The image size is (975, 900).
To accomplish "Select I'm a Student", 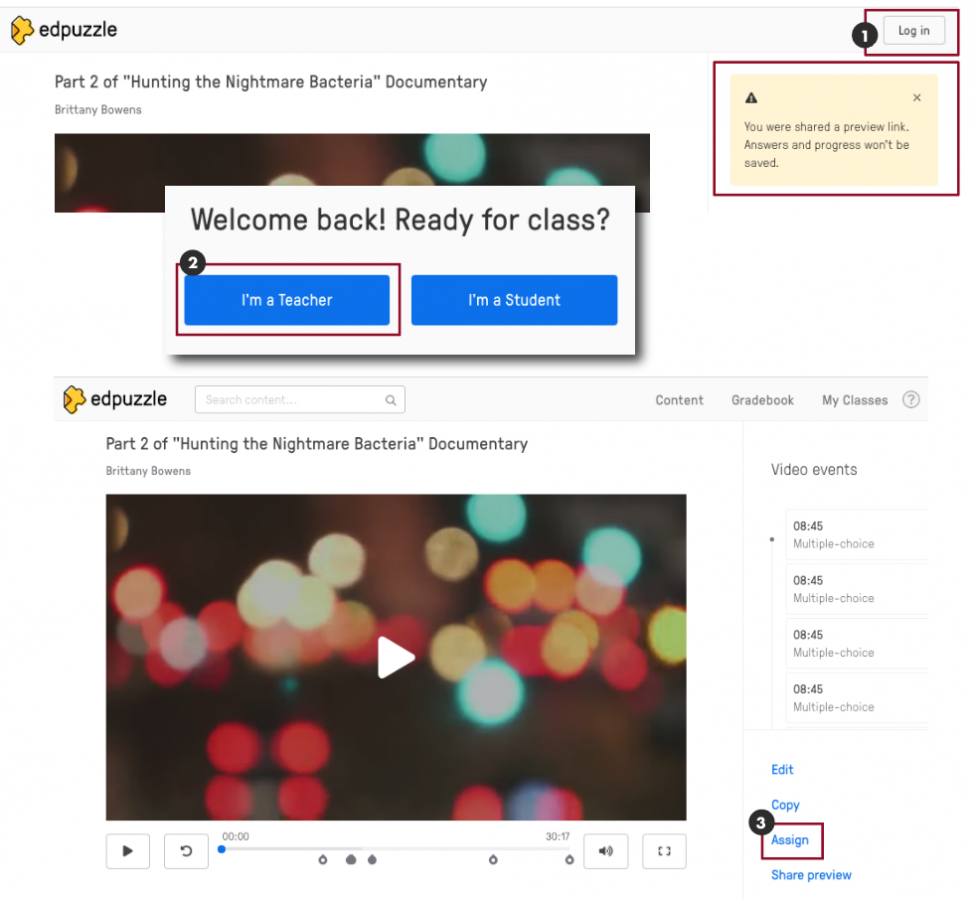I will [x=514, y=300].
